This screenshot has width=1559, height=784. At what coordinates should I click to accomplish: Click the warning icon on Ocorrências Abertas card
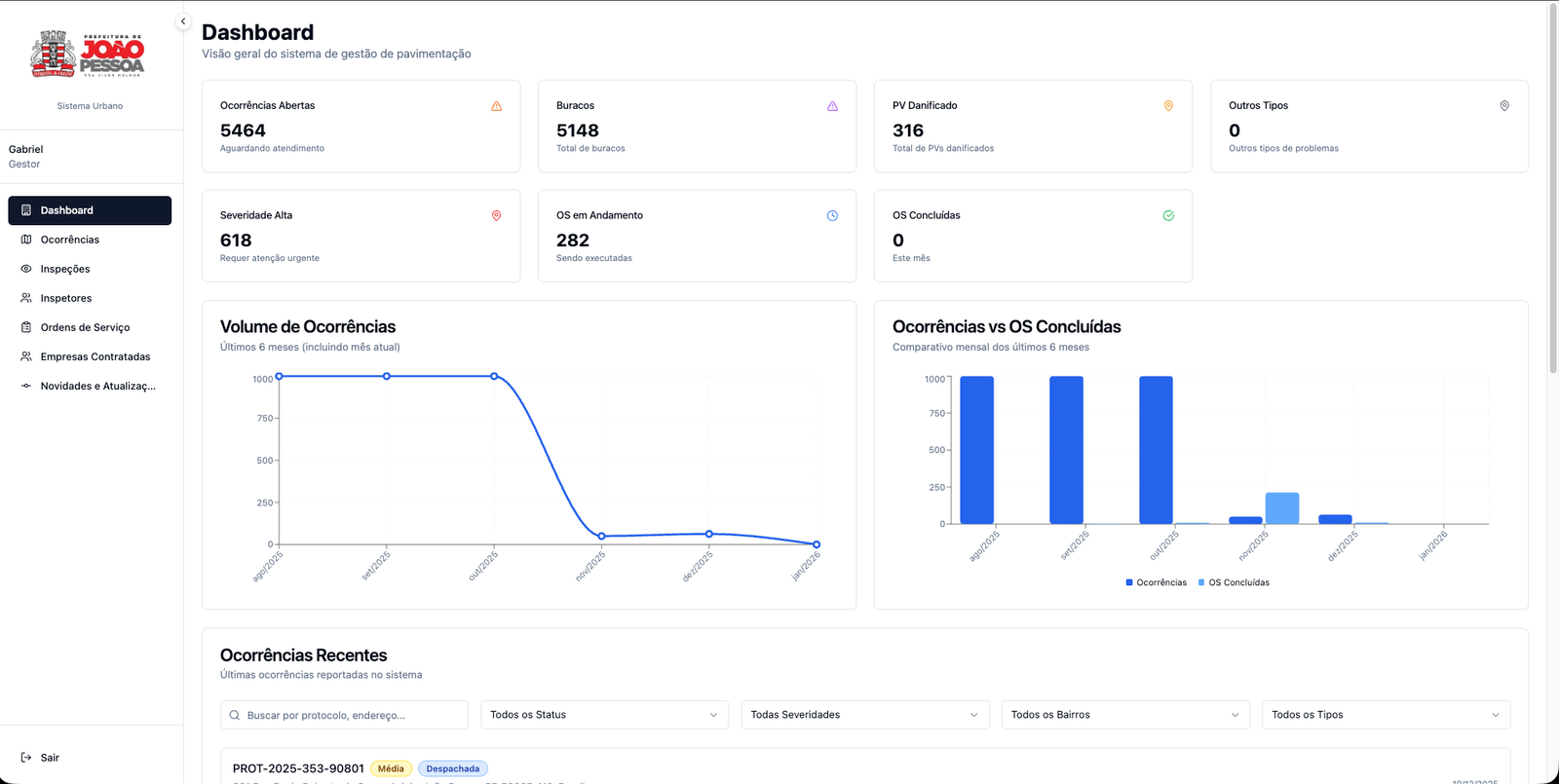point(496,106)
